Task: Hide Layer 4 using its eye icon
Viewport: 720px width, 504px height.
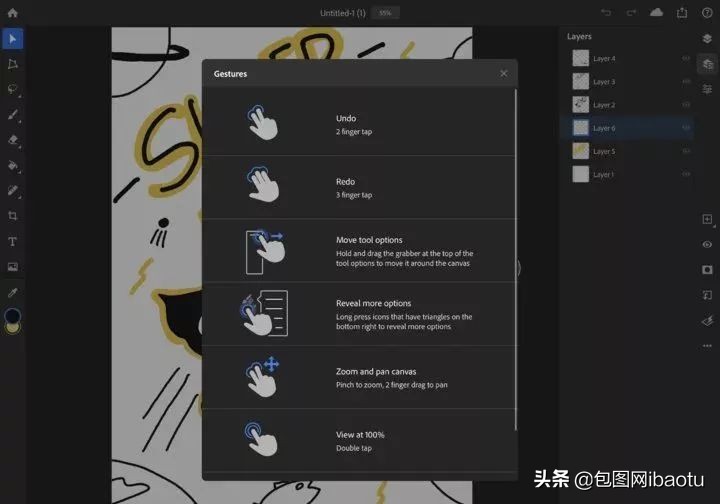Action: (686, 58)
